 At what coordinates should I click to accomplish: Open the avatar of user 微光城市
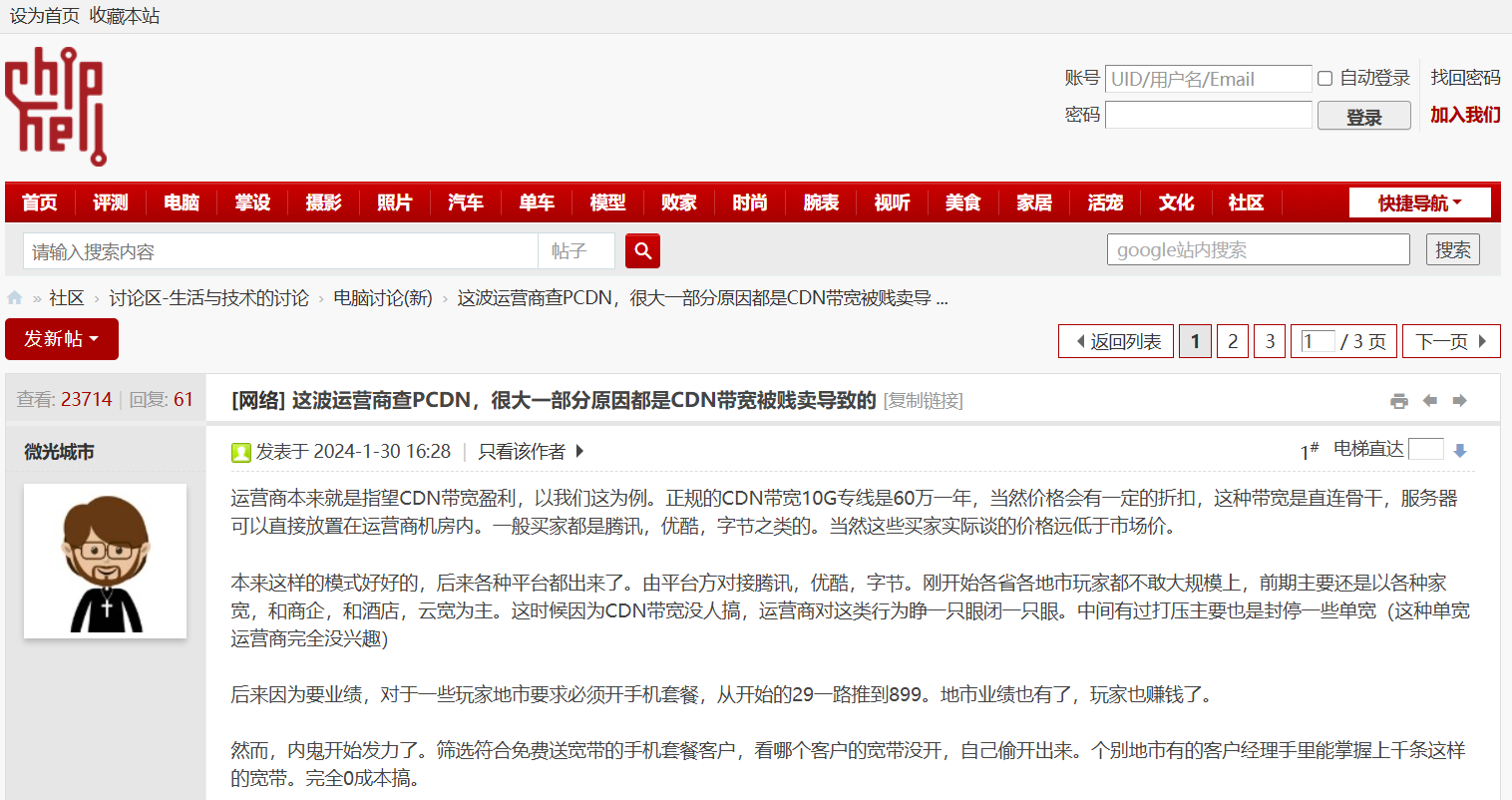coord(105,561)
